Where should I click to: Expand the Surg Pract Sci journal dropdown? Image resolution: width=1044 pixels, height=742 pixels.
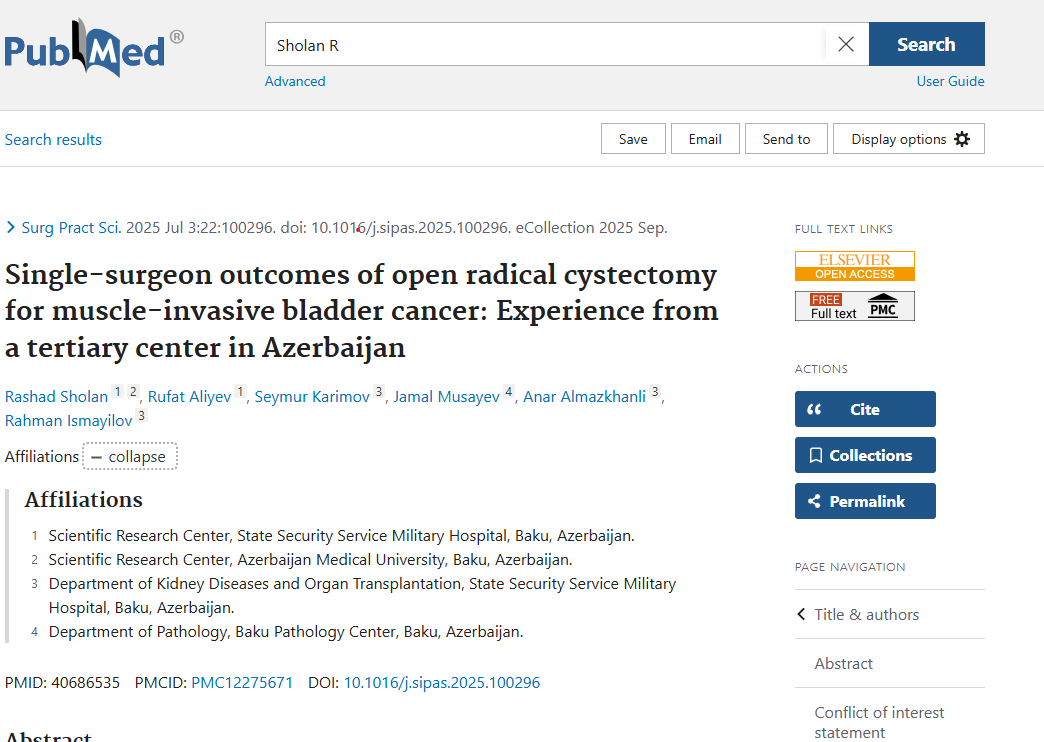click(x=63, y=227)
